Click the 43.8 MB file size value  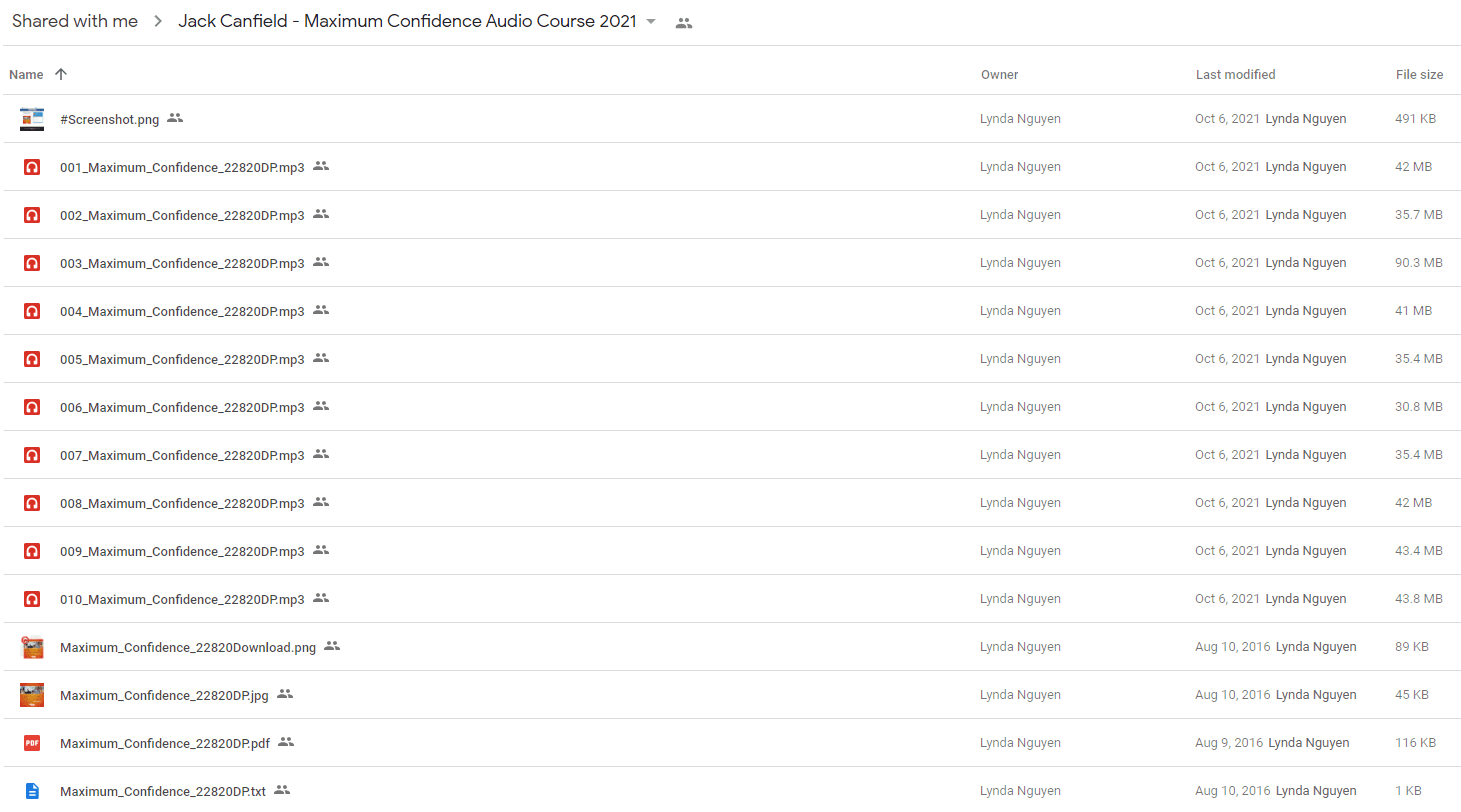click(1419, 599)
